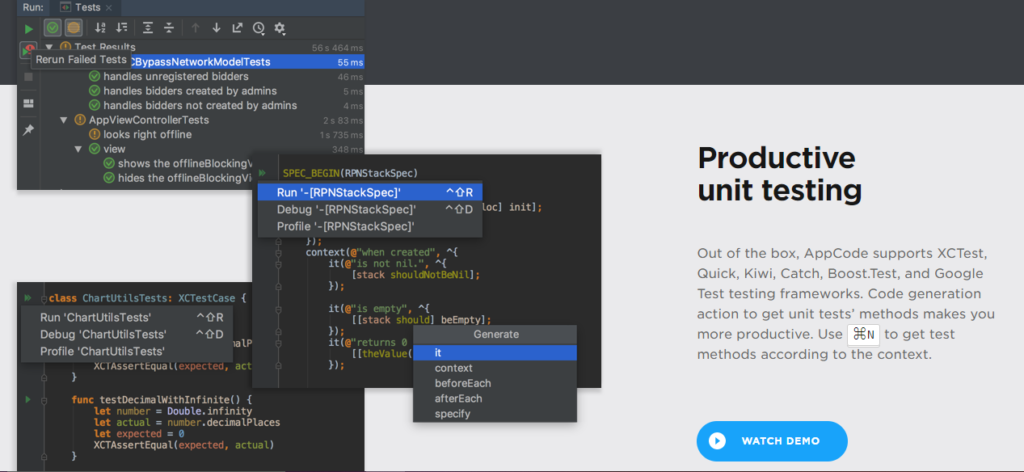This screenshot has width=1024, height=472.
Task: Click the WATCH DEMO button
Action: (772, 441)
